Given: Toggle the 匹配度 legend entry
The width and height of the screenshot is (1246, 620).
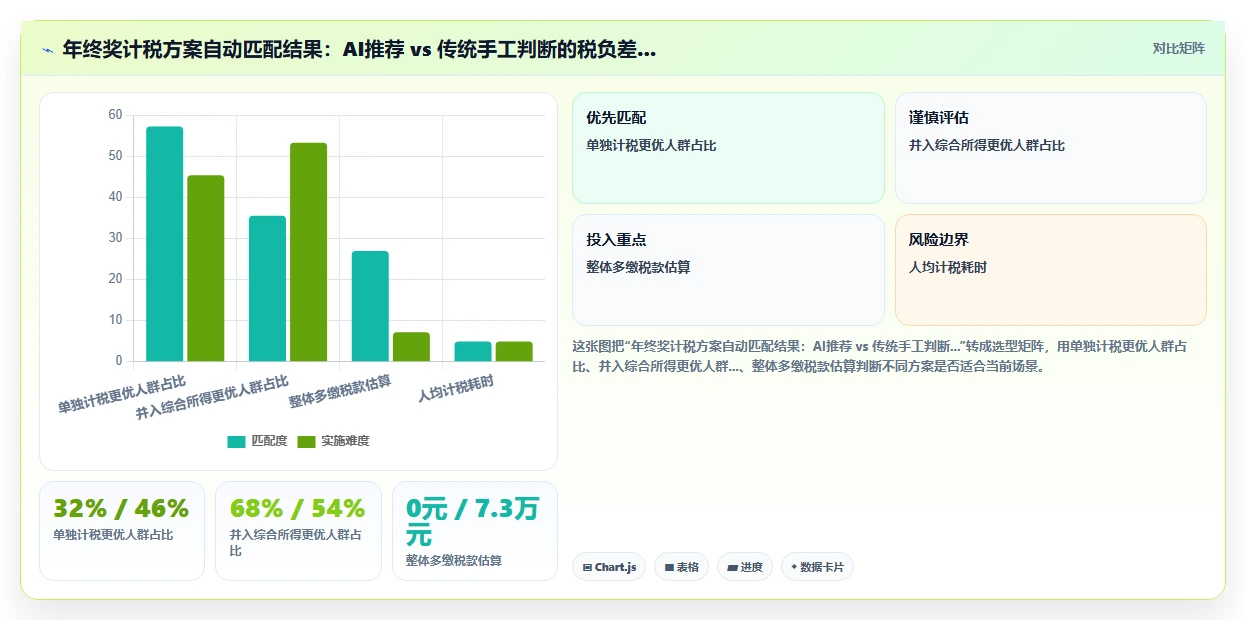Looking at the screenshot, I should 257,441.
